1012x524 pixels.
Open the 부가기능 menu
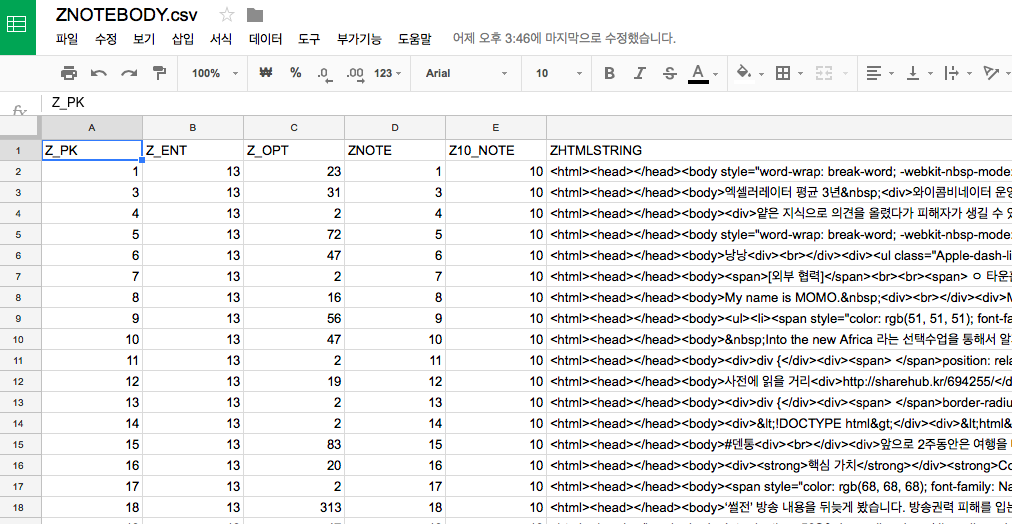pyautogui.click(x=359, y=39)
